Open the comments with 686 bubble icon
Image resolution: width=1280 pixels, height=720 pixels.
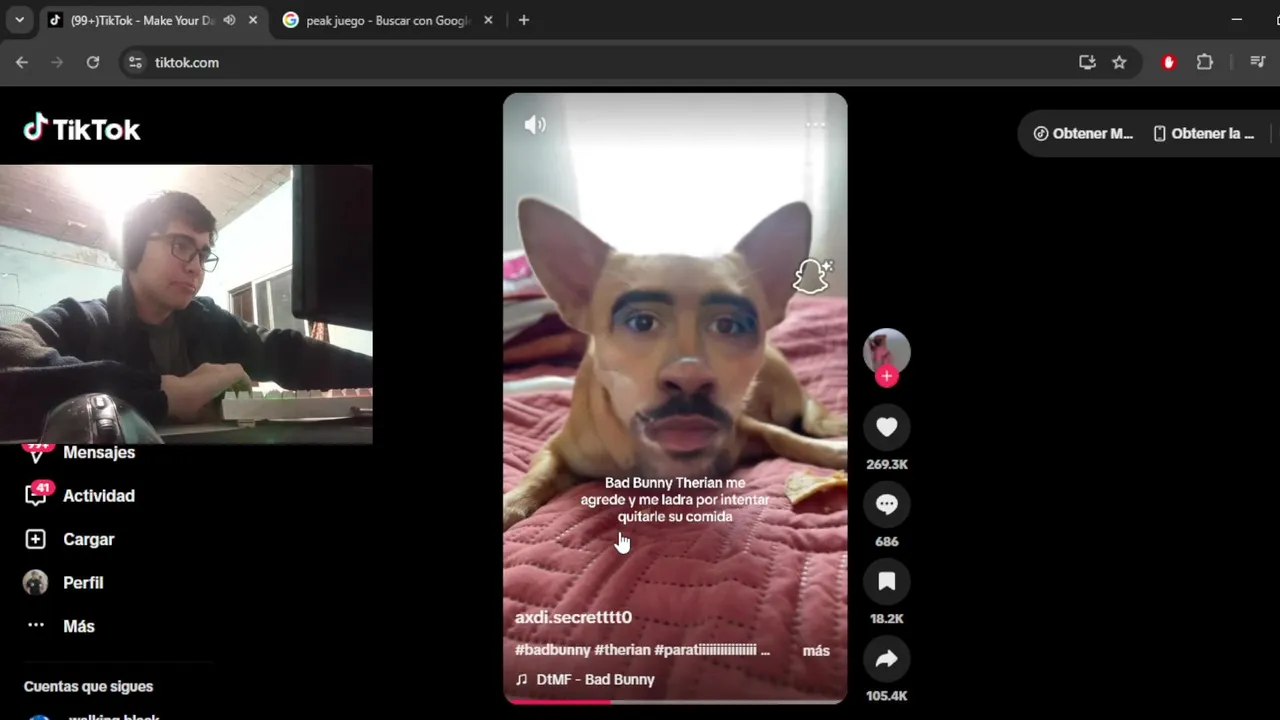tap(886, 505)
